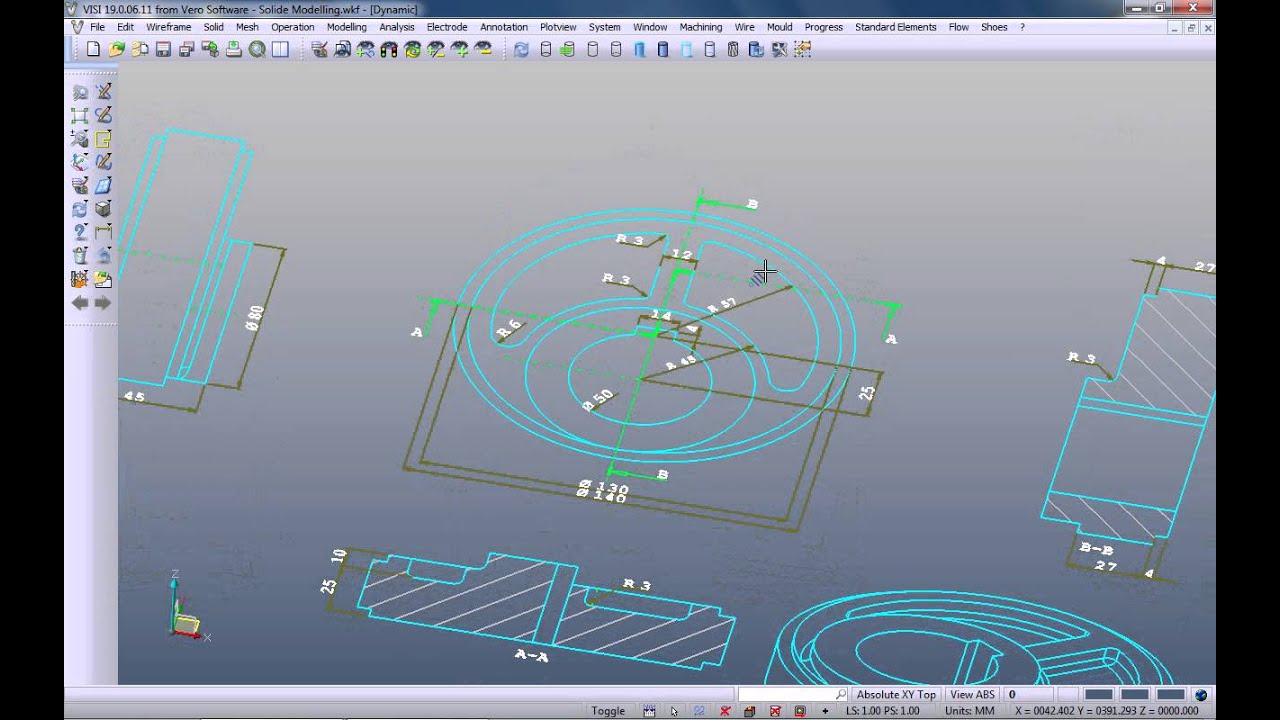Click the small plus icon in status bar
The width and height of the screenshot is (1280, 720).
pos(825,711)
